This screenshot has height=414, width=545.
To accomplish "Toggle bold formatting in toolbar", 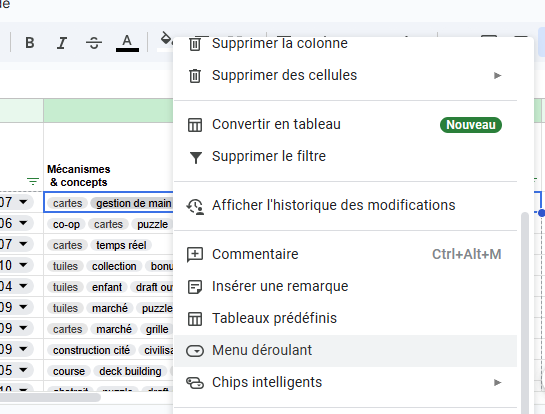I will [30, 43].
